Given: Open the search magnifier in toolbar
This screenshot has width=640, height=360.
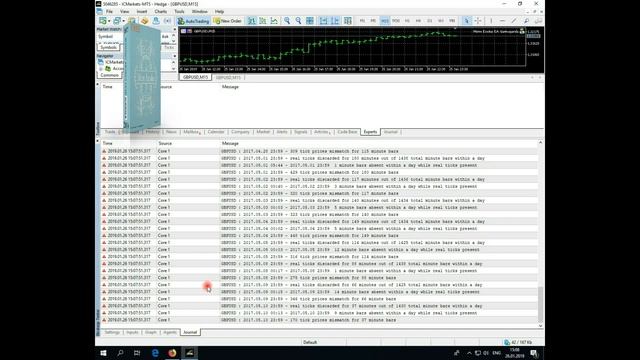Looking at the screenshot, I should (527, 21).
